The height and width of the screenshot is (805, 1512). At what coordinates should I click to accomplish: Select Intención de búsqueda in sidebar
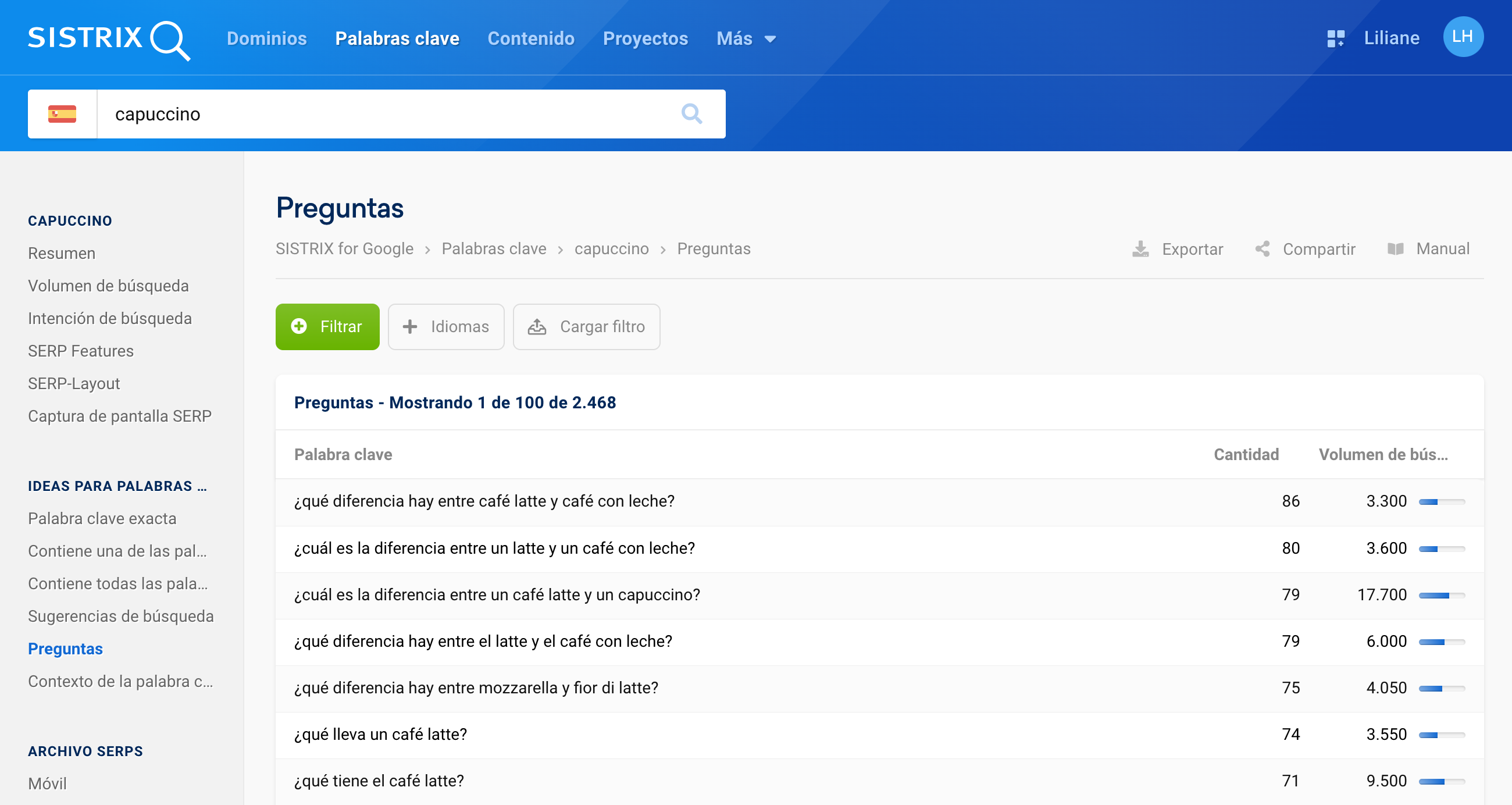(110, 318)
